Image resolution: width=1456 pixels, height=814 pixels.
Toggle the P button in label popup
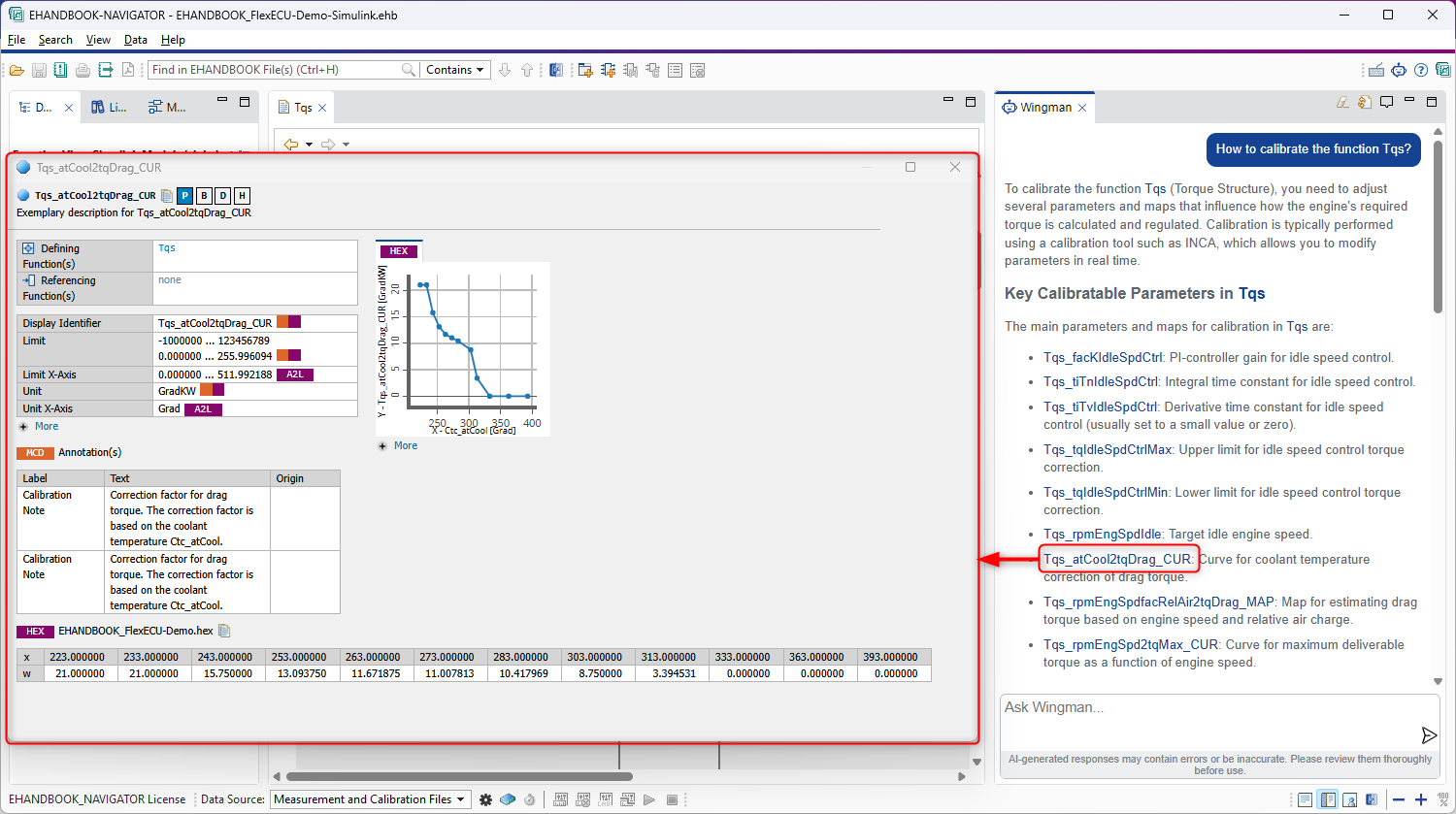click(x=184, y=196)
